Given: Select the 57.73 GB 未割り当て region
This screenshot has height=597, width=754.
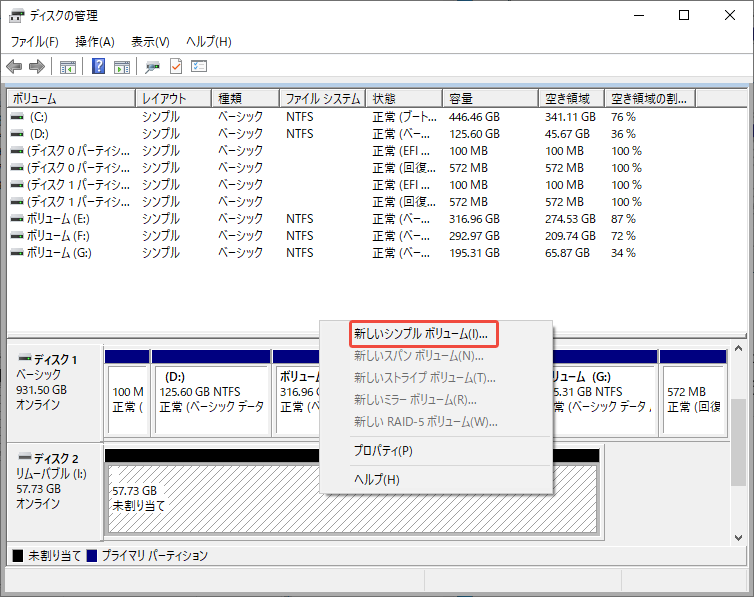Looking at the screenshot, I should click(x=214, y=498).
